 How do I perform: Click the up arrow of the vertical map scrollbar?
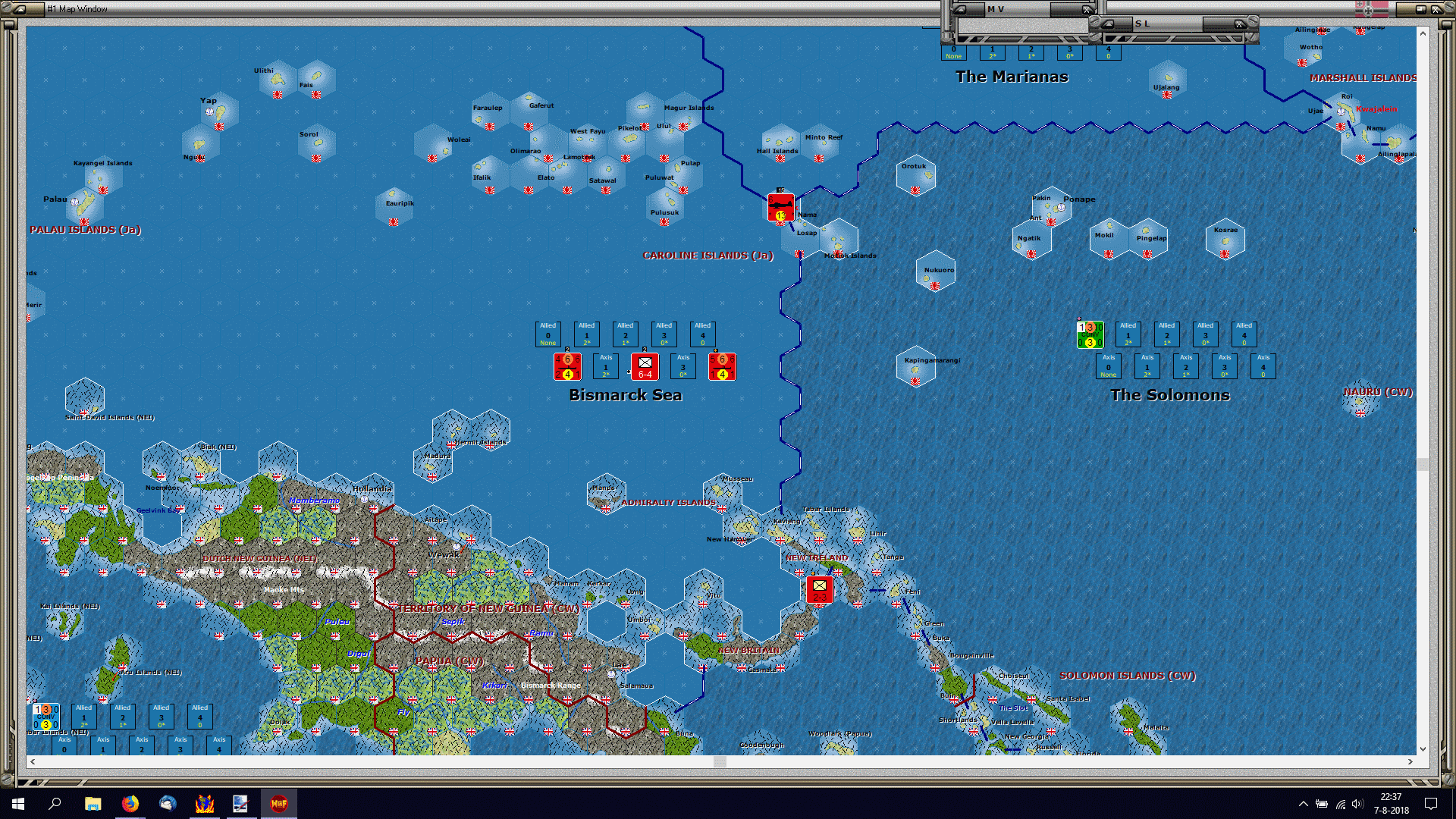[x=1423, y=33]
